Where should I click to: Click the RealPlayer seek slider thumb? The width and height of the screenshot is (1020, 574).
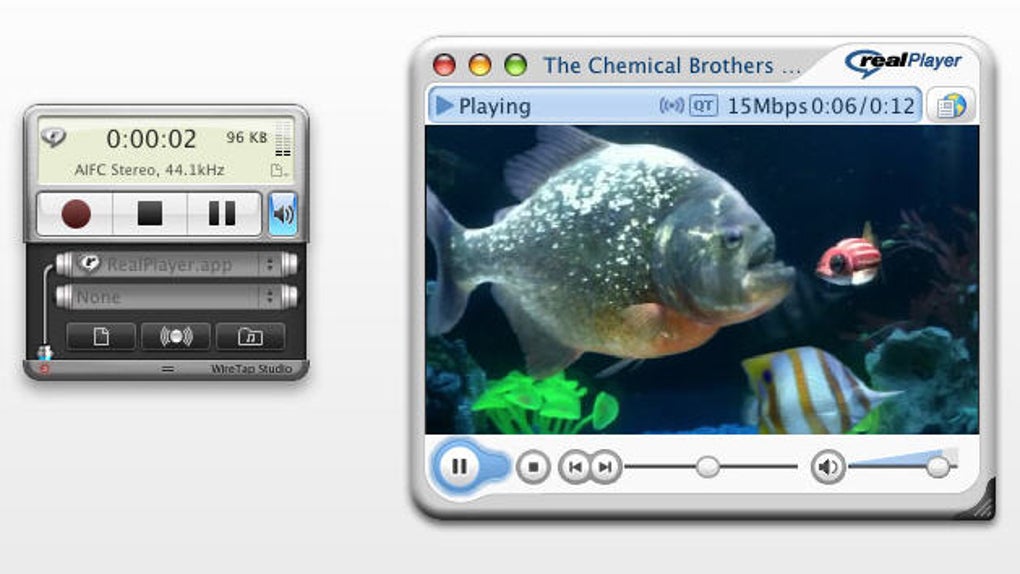point(708,467)
